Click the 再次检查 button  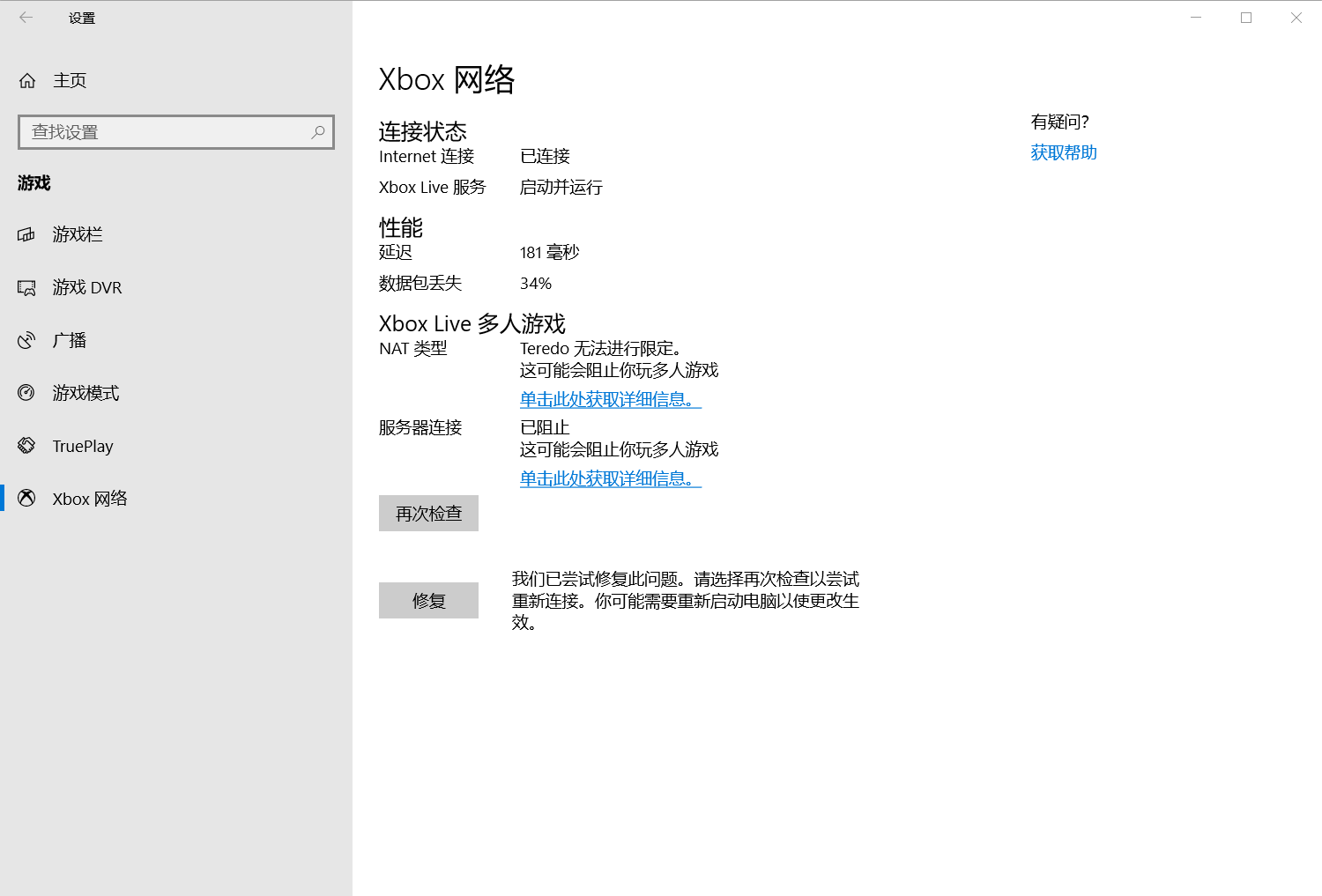428,513
